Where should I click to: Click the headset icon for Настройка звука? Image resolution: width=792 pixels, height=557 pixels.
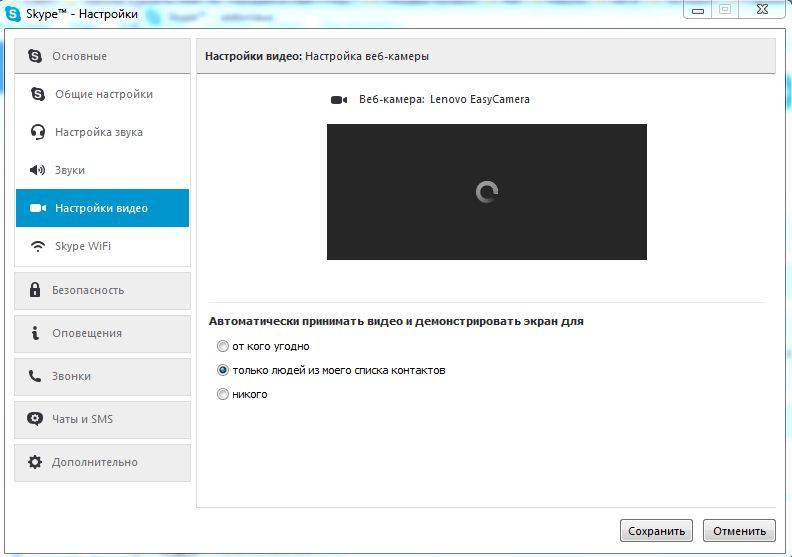(x=38, y=132)
